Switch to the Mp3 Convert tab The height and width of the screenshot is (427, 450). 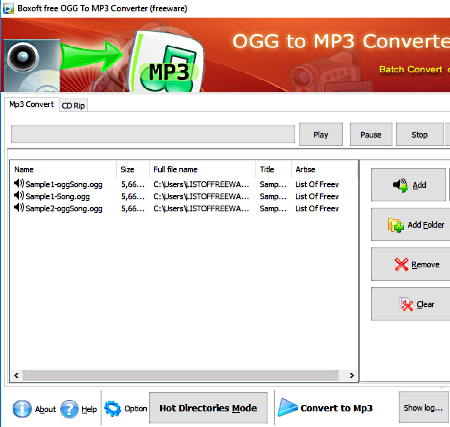32,104
